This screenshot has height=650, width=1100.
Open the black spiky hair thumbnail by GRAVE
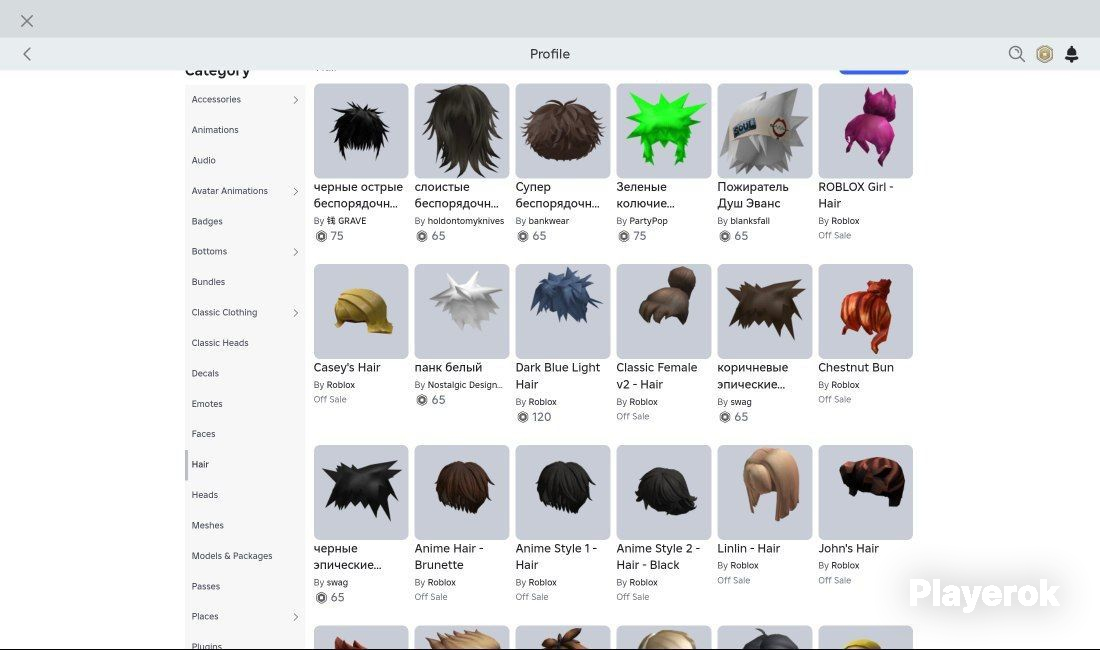click(361, 130)
